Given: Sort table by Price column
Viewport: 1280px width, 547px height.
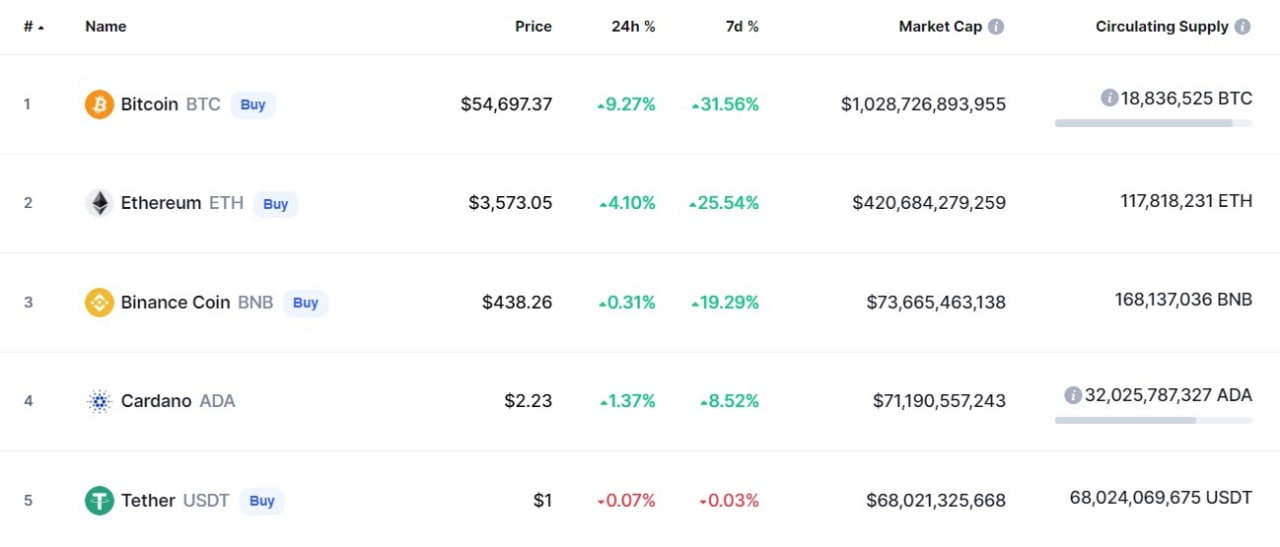Looking at the screenshot, I should point(533,27).
